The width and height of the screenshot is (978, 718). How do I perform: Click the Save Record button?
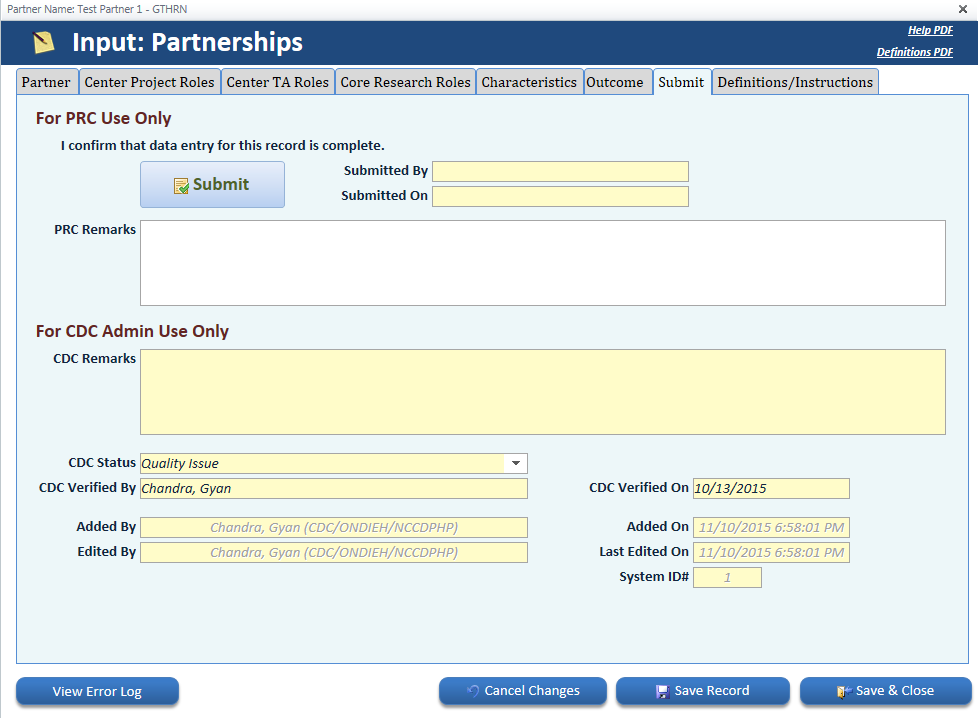click(x=701, y=691)
